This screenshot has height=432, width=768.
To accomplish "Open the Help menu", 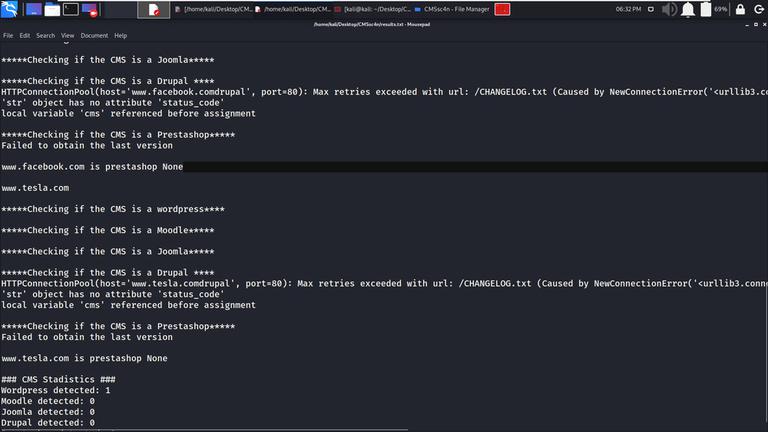I will 120,36.
